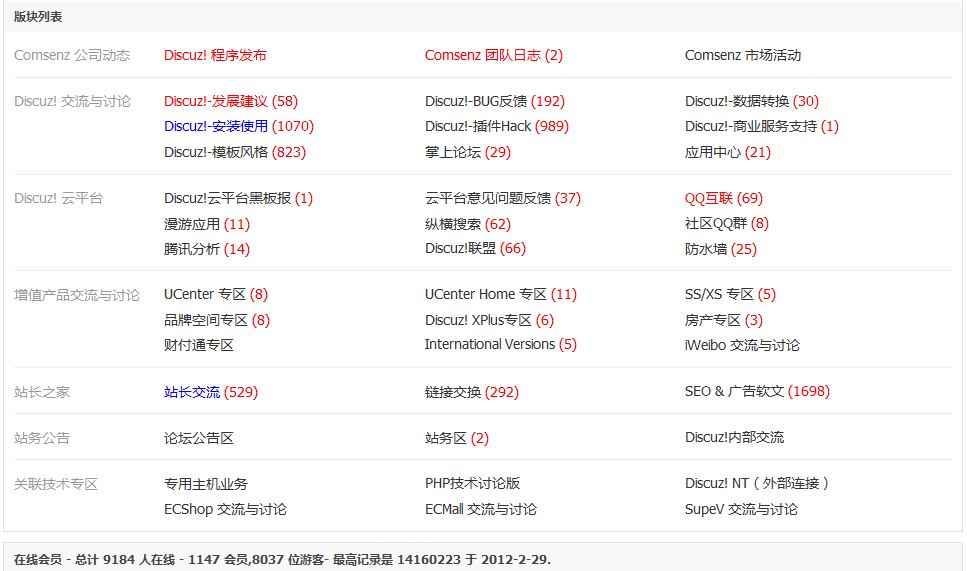967x571 pixels.
Task: Open SupeV 交流与讨论 board
Action: 741,509
